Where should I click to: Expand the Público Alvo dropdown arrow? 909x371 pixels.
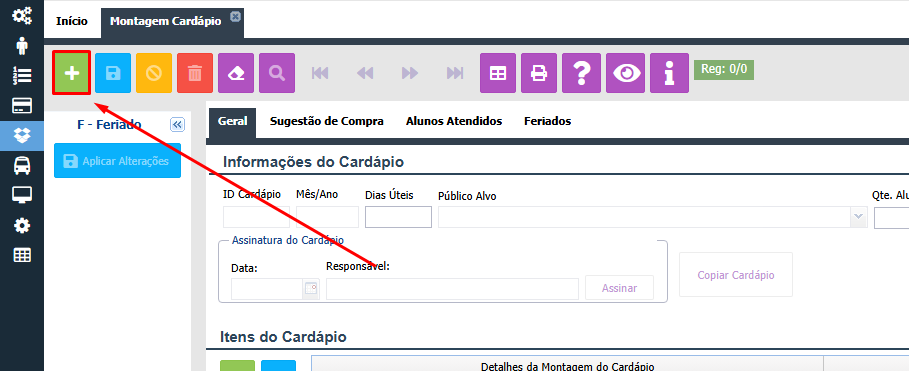(859, 217)
